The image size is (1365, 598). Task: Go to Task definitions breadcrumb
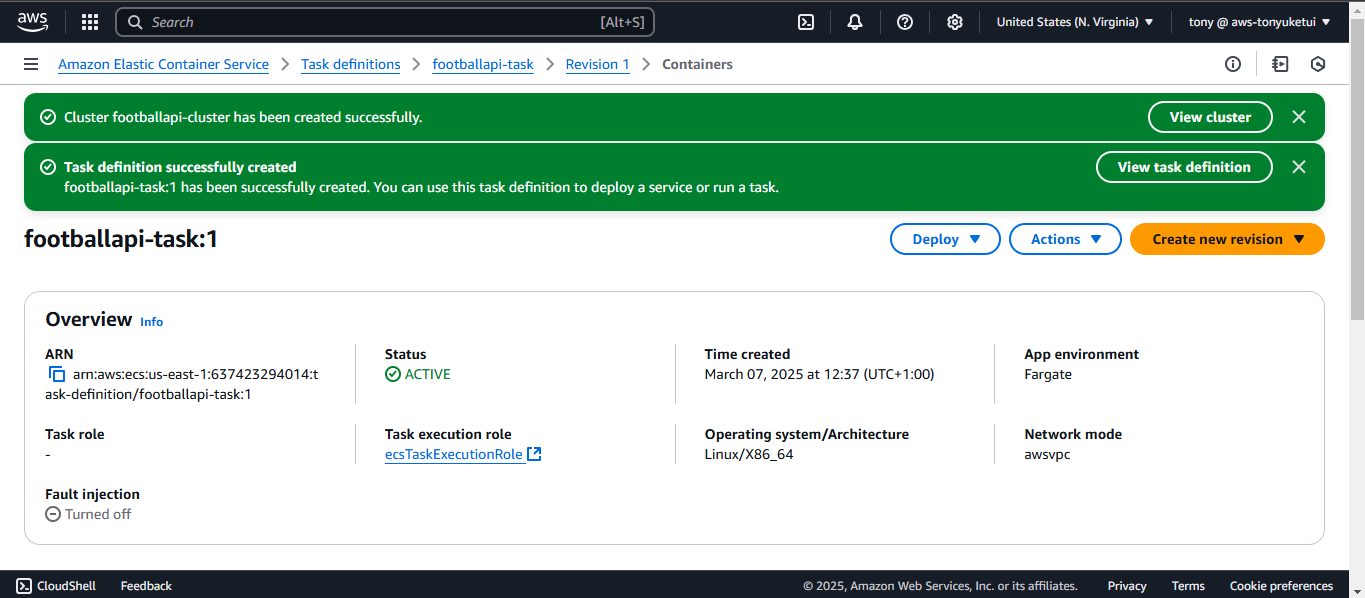click(x=350, y=64)
